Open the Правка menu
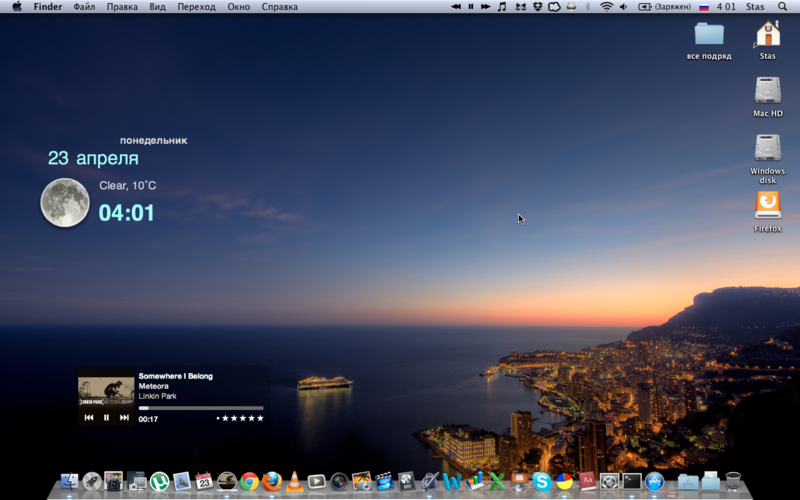This screenshot has width=800, height=500. [x=122, y=7]
